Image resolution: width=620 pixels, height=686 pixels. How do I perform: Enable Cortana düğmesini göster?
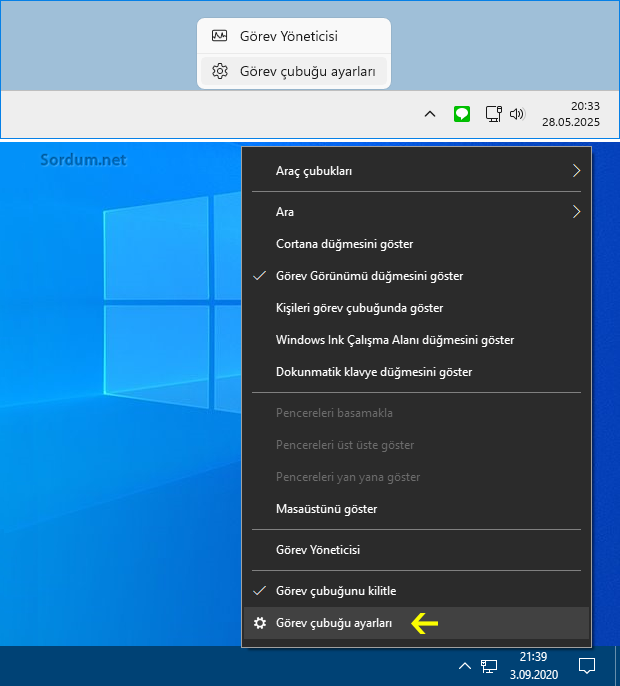click(x=416, y=244)
